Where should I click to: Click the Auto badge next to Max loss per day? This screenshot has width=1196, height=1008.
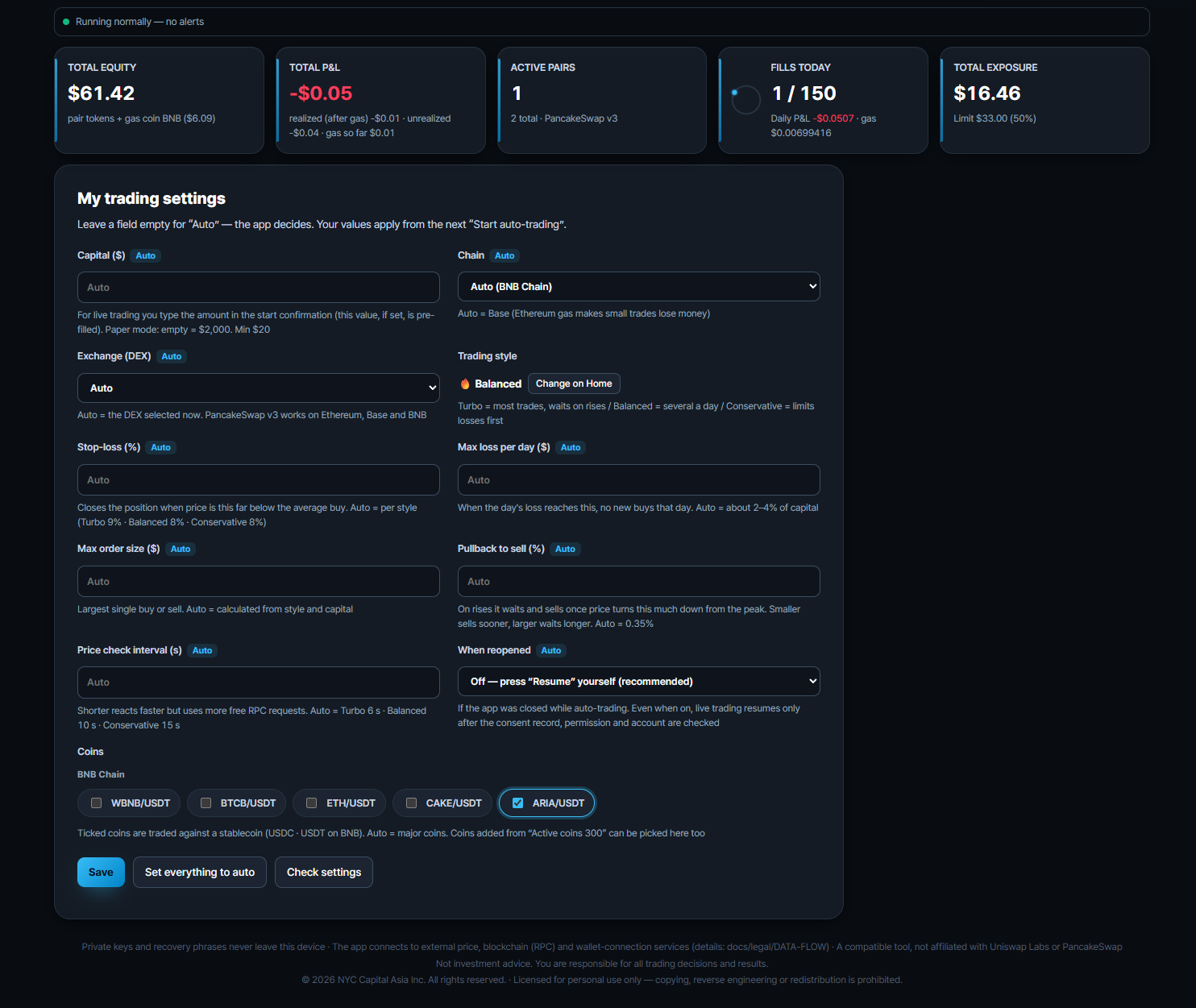click(571, 447)
